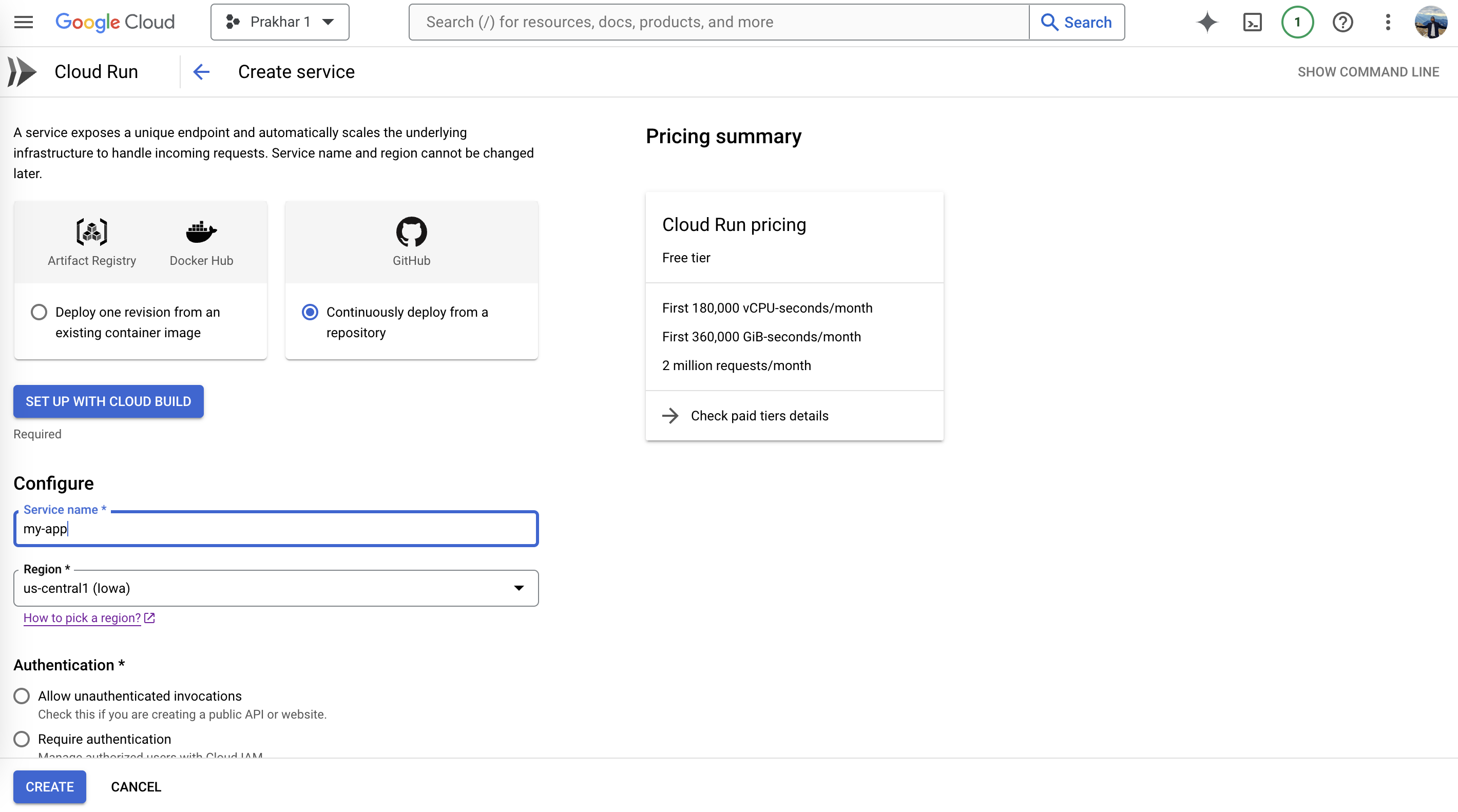1458x812 pixels.
Task: Open the Prakhar 1 project selector
Action: tap(279, 22)
